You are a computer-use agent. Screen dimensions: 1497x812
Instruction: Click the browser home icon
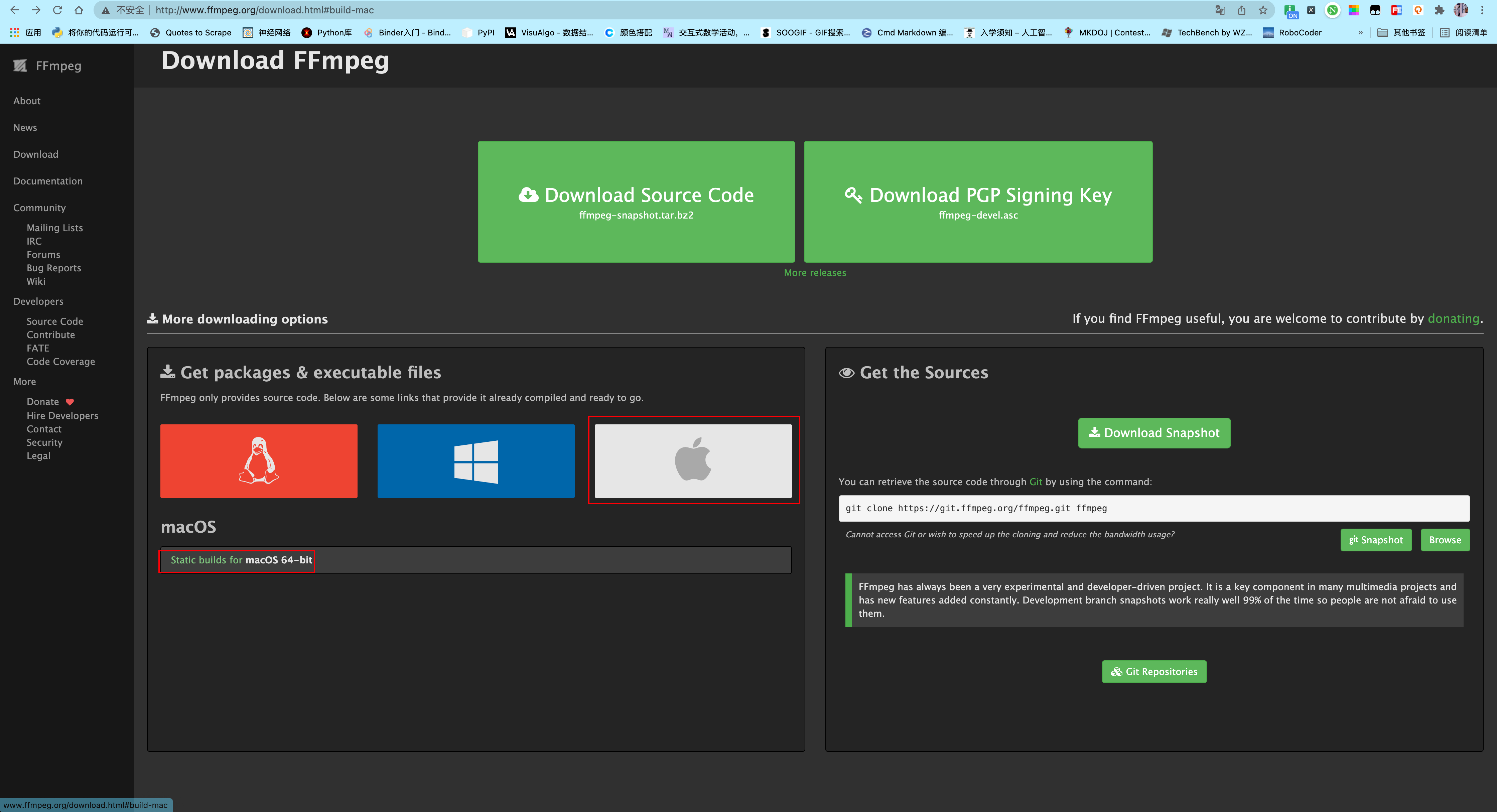(x=79, y=10)
